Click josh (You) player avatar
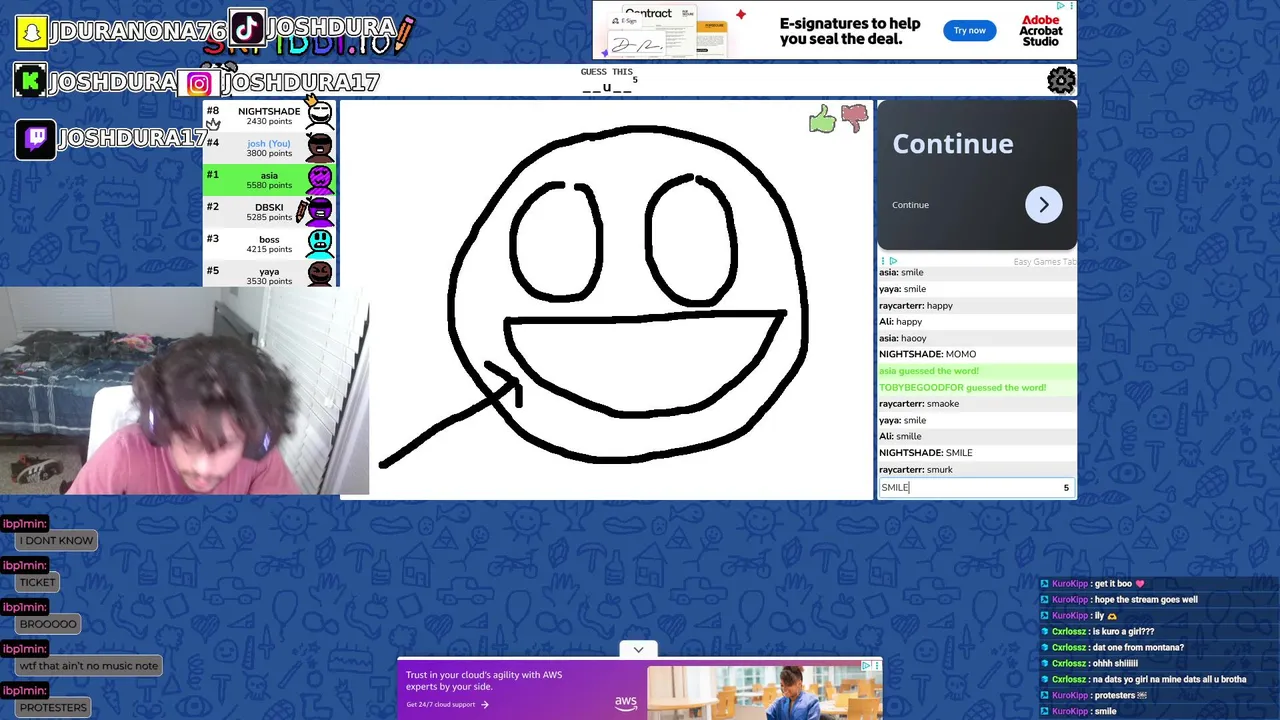This screenshot has width=1280, height=720. coord(320,148)
